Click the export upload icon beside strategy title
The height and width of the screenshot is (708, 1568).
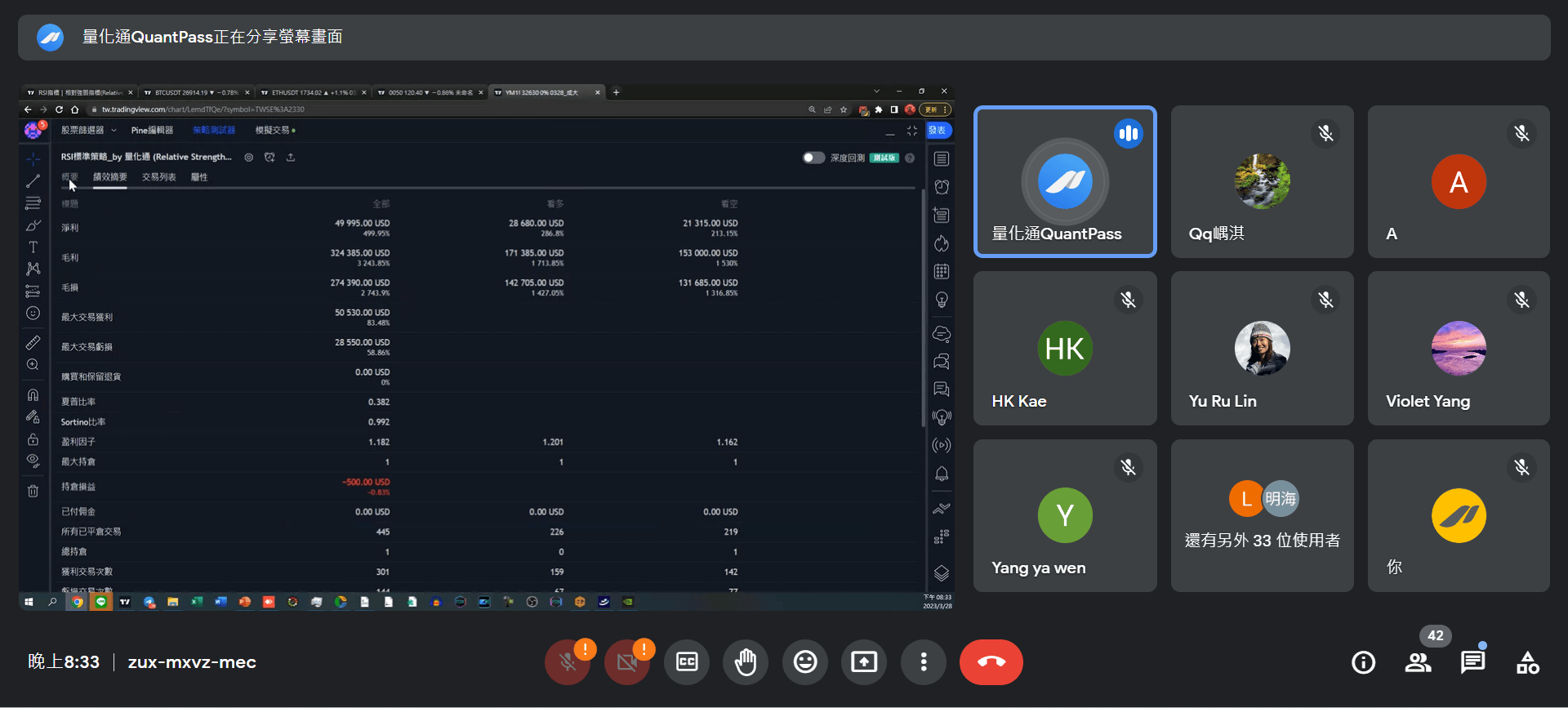coord(291,157)
